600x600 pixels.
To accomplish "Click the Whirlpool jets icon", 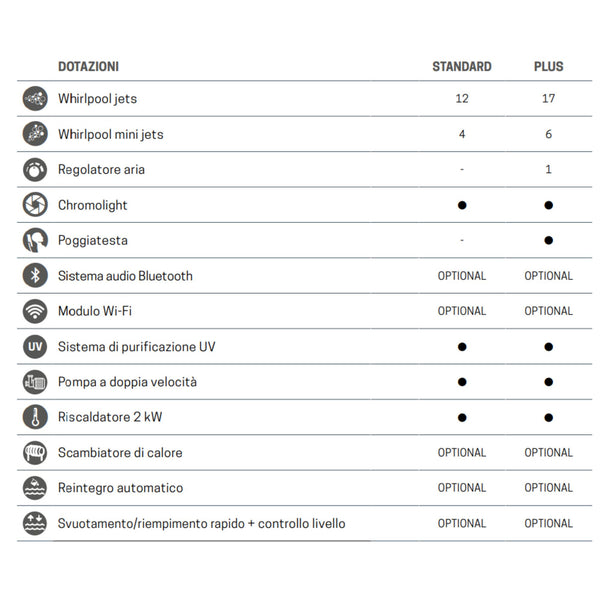I will [35, 98].
